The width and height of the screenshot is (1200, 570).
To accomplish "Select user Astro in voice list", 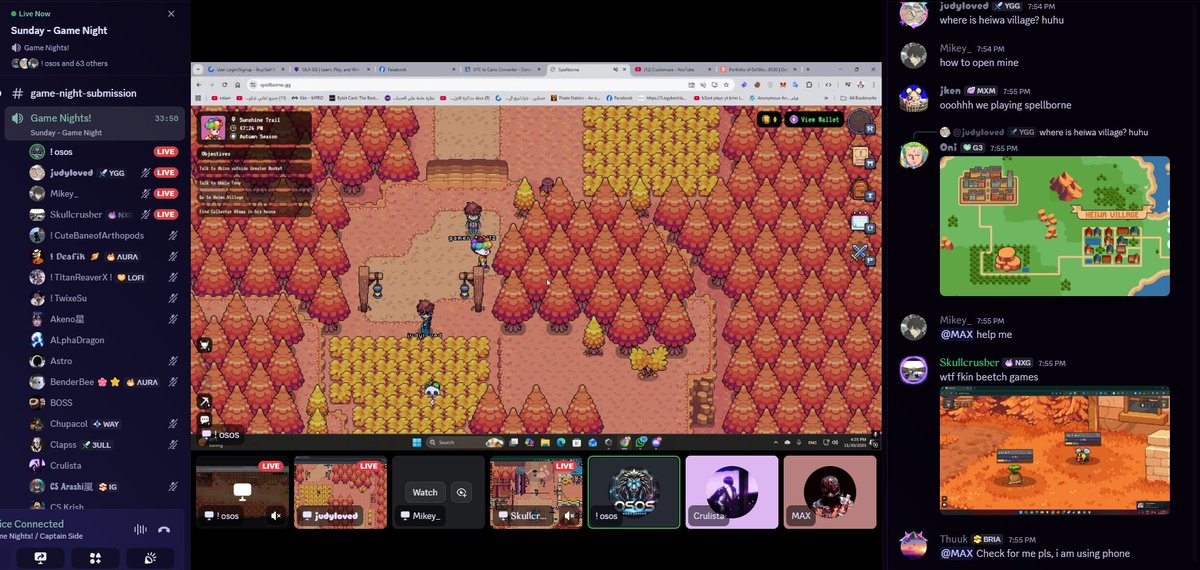I will [105, 361].
